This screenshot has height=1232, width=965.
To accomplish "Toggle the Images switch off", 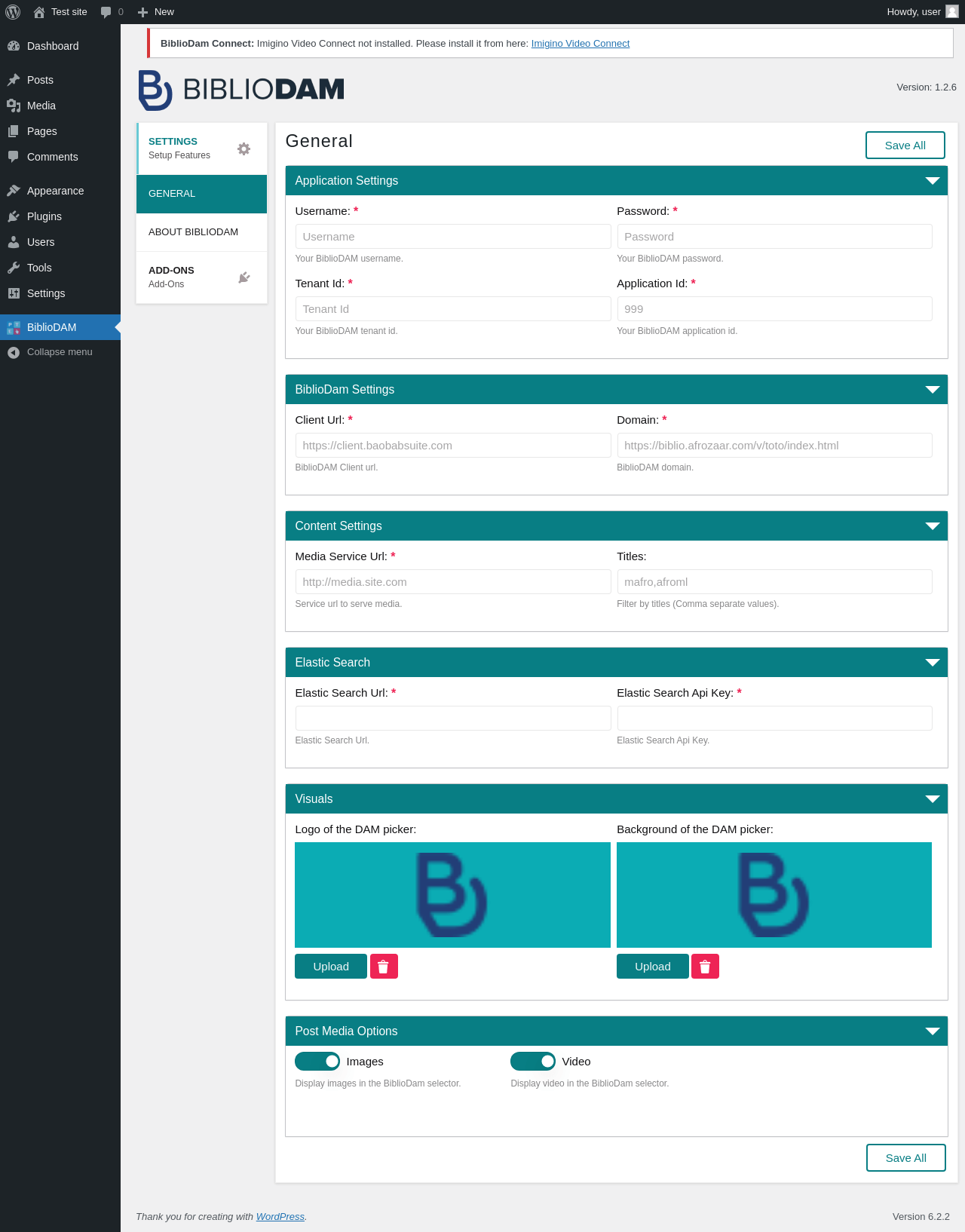I will click(x=317, y=1062).
